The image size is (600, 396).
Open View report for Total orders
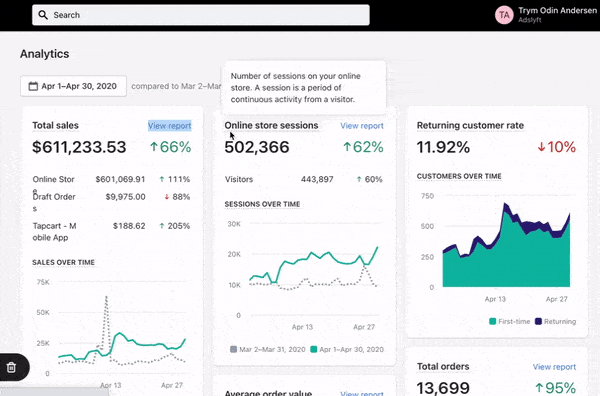(554, 367)
